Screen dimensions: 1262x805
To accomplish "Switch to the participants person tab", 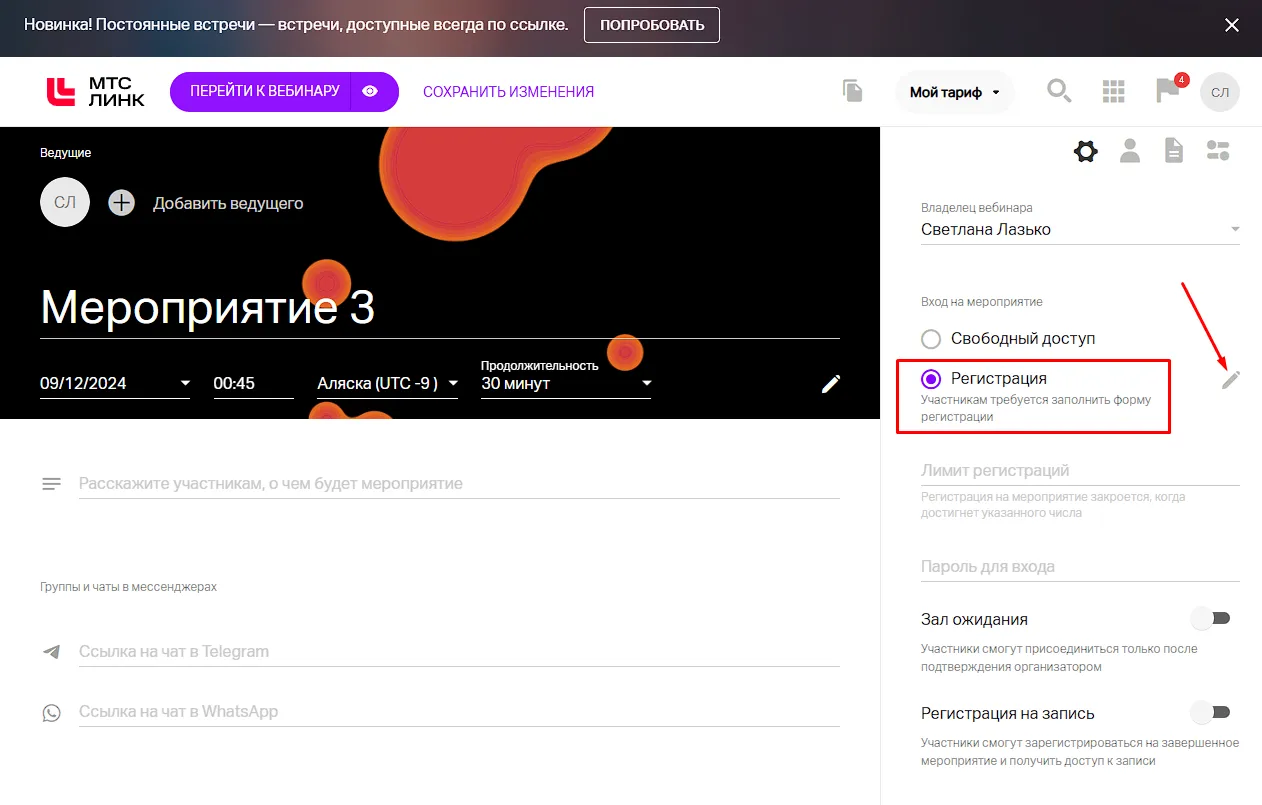I will 1130,151.
